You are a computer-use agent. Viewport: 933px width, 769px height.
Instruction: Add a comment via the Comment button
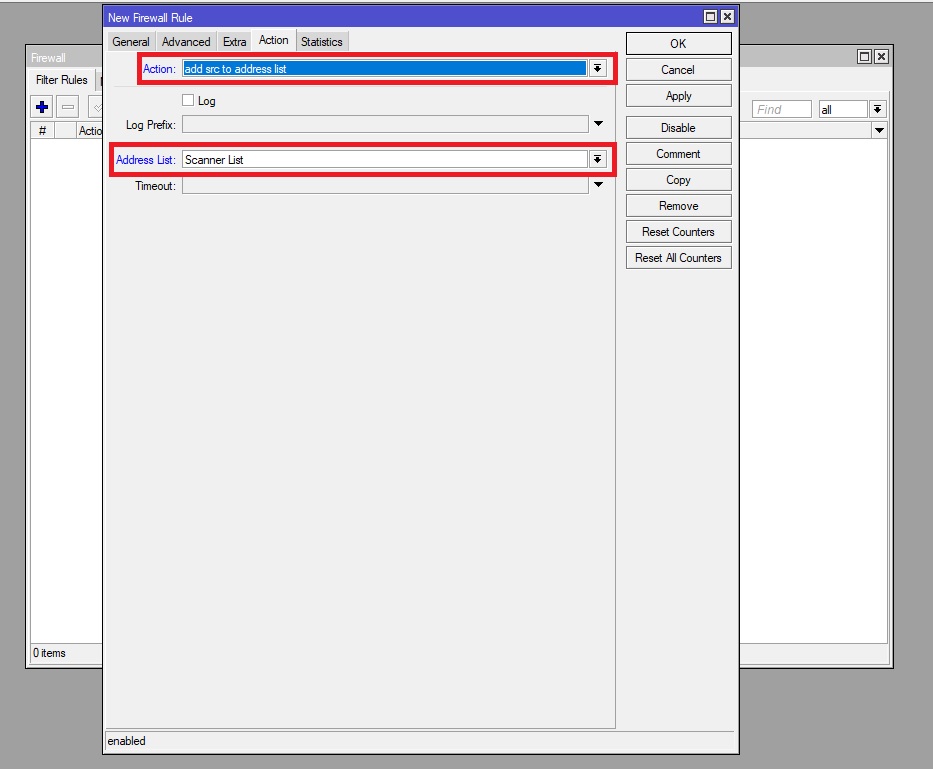click(678, 153)
